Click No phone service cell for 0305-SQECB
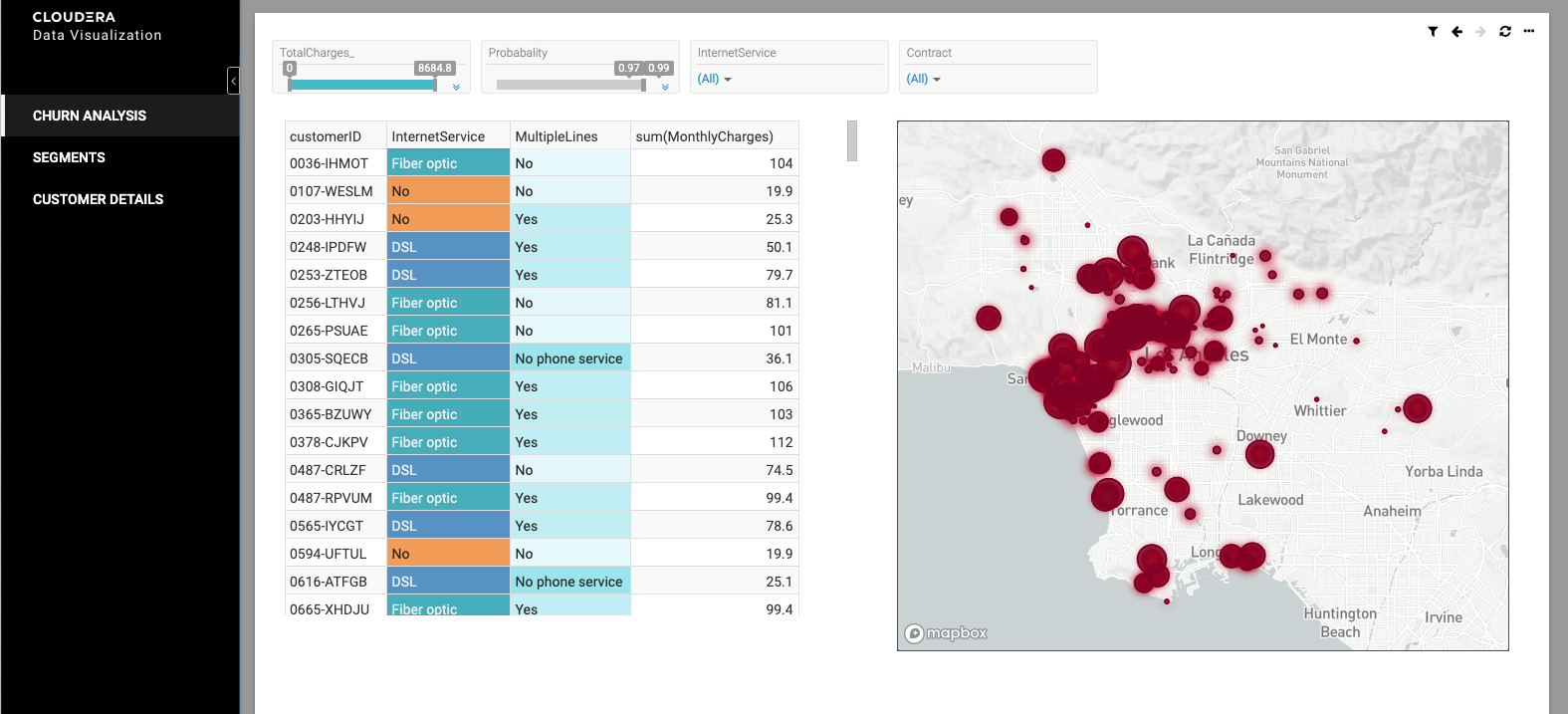Screen dimensions: 1568x714 point(570,358)
